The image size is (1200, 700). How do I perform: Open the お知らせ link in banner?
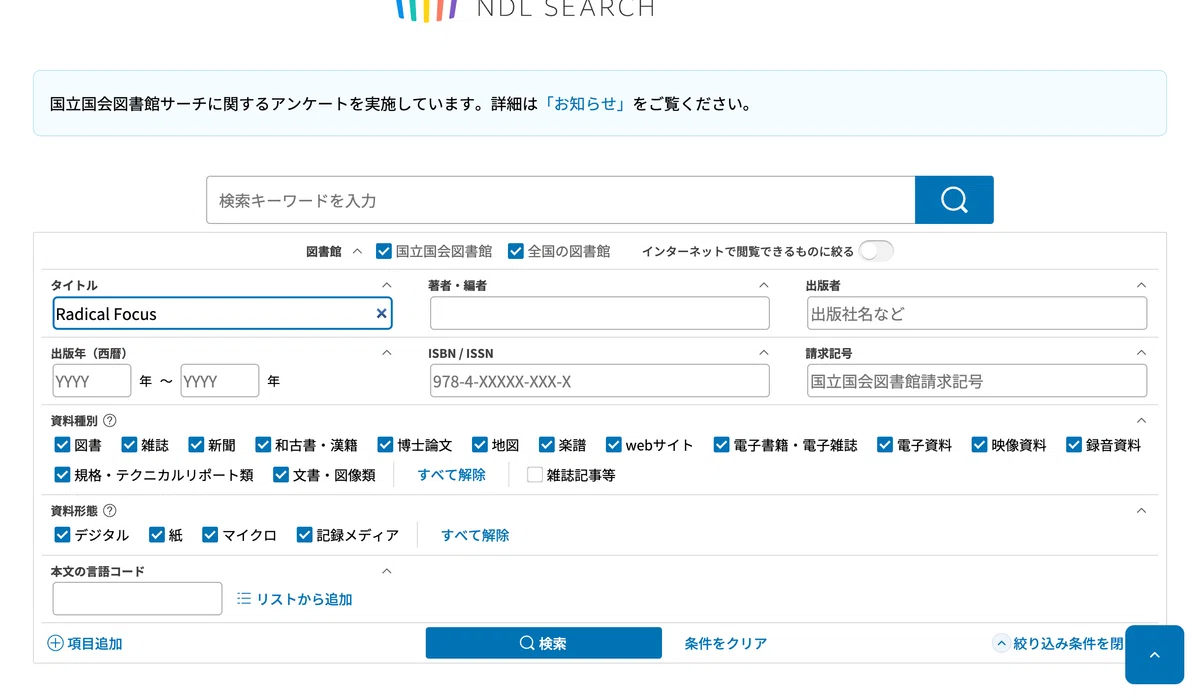[x=585, y=104]
